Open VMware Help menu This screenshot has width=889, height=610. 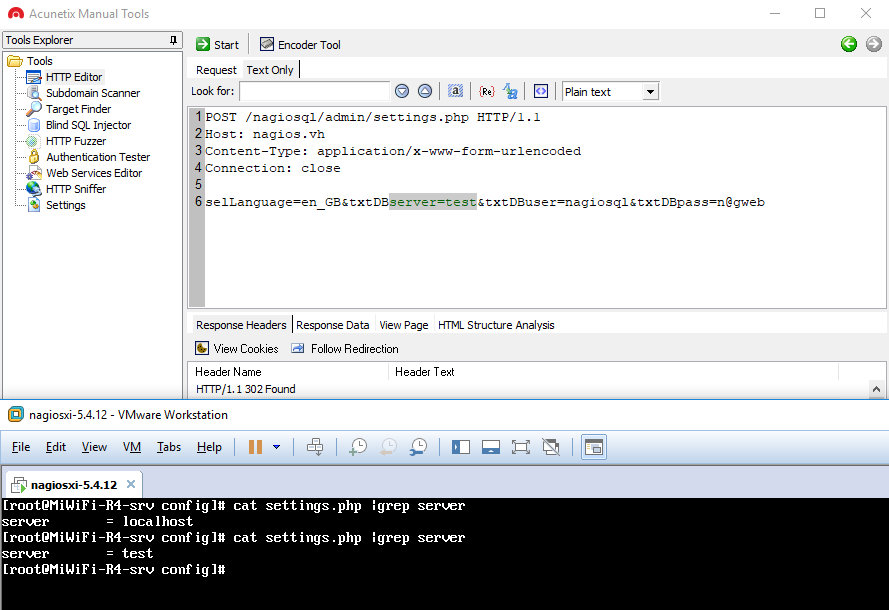[209, 447]
